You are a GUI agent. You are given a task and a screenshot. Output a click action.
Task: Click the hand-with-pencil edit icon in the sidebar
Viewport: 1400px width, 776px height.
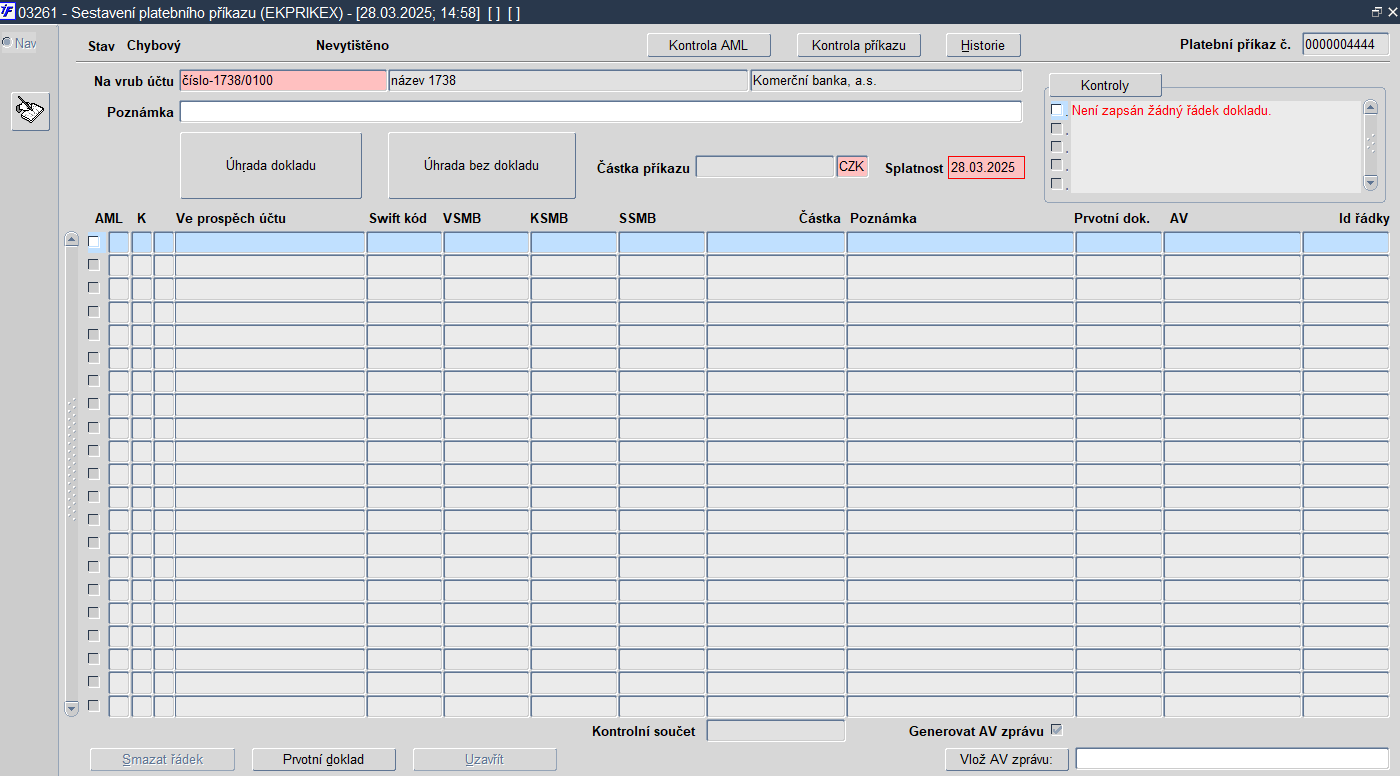(x=31, y=111)
